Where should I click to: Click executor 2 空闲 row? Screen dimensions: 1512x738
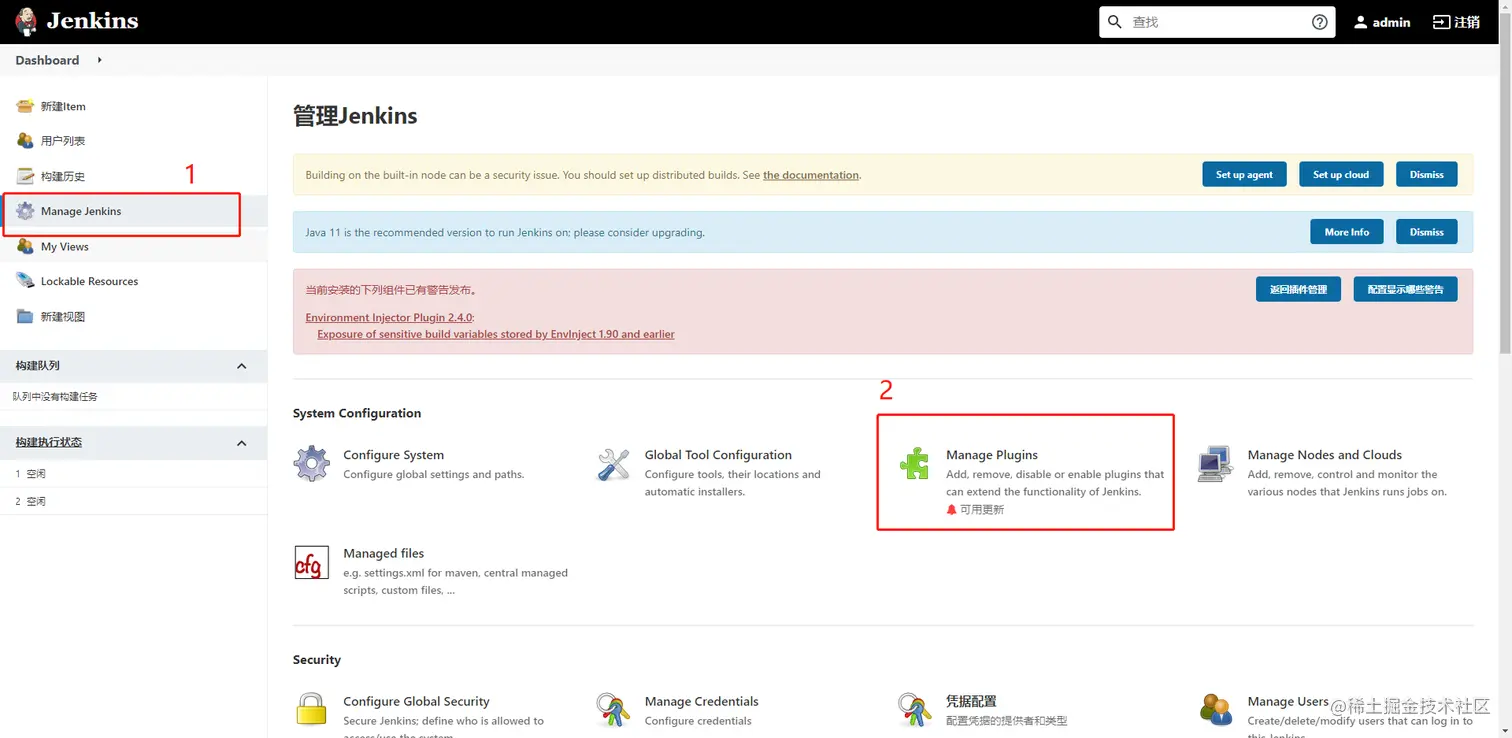tap(133, 501)
